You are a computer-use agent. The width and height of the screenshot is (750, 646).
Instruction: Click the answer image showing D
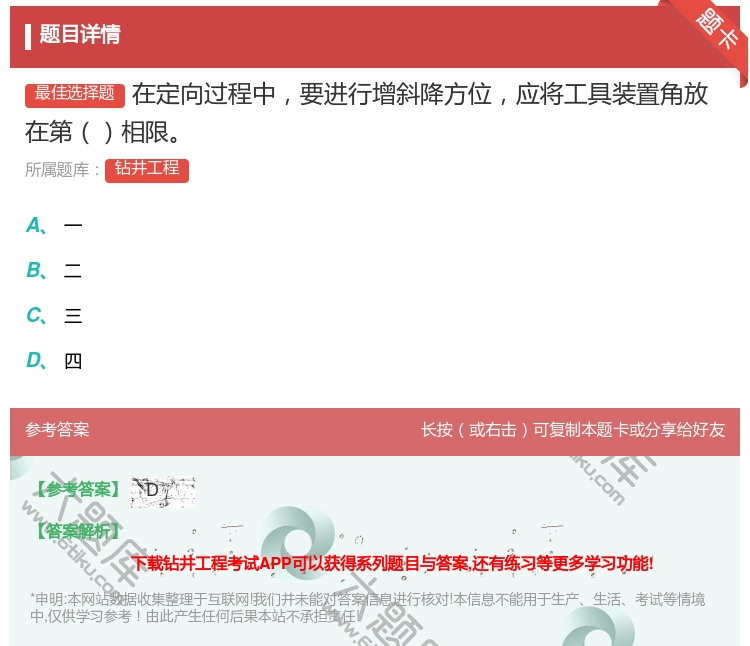pyautogui.click(x=163, y=492)
